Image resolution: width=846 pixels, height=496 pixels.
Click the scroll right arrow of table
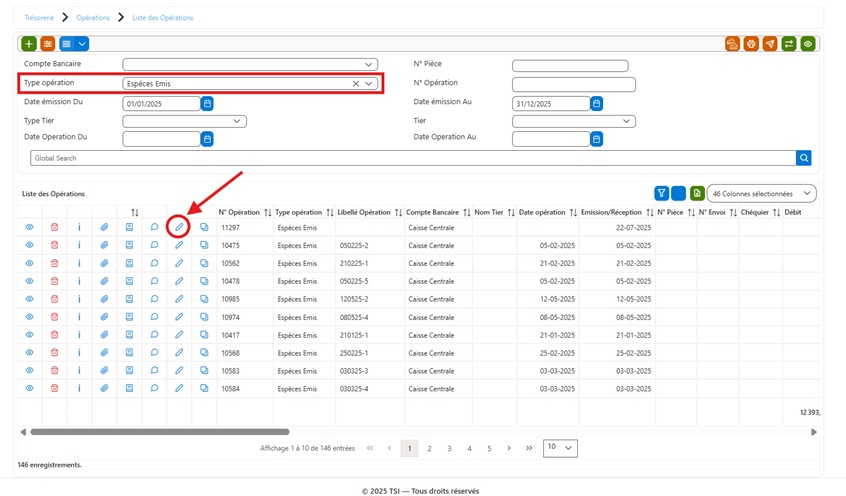[x=814, y=432]
